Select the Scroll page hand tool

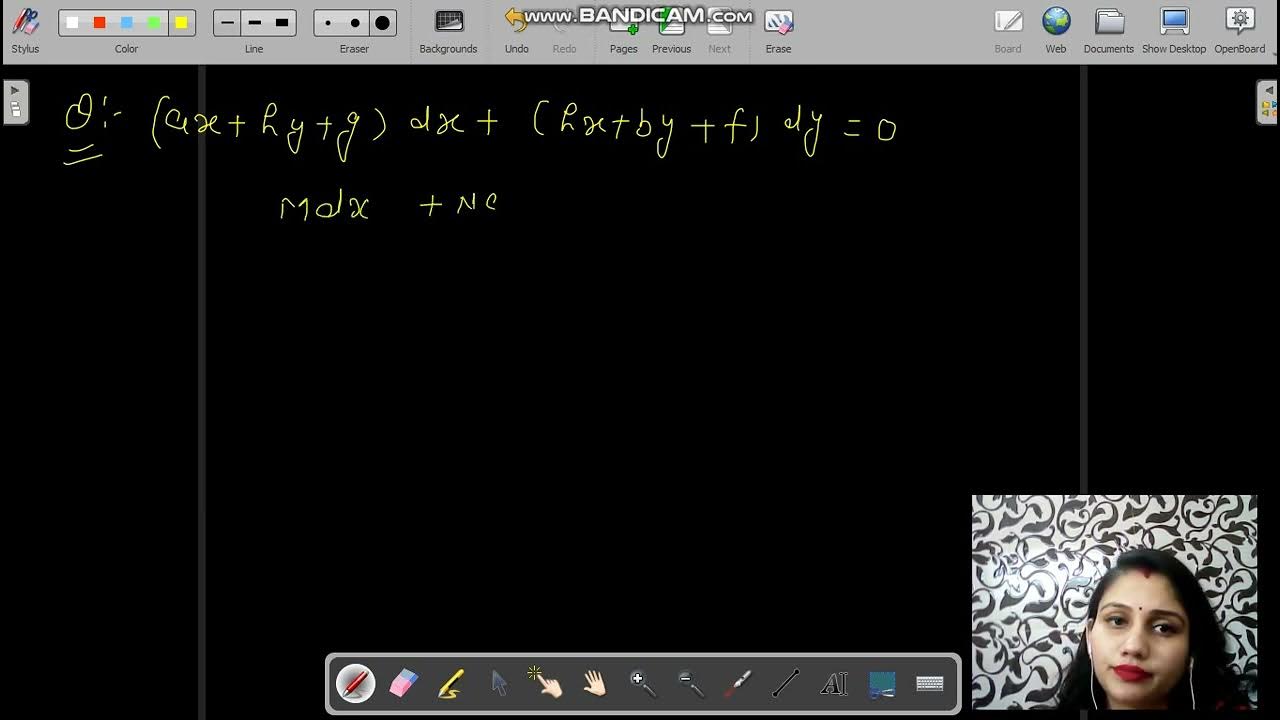[x=594, y=684]
